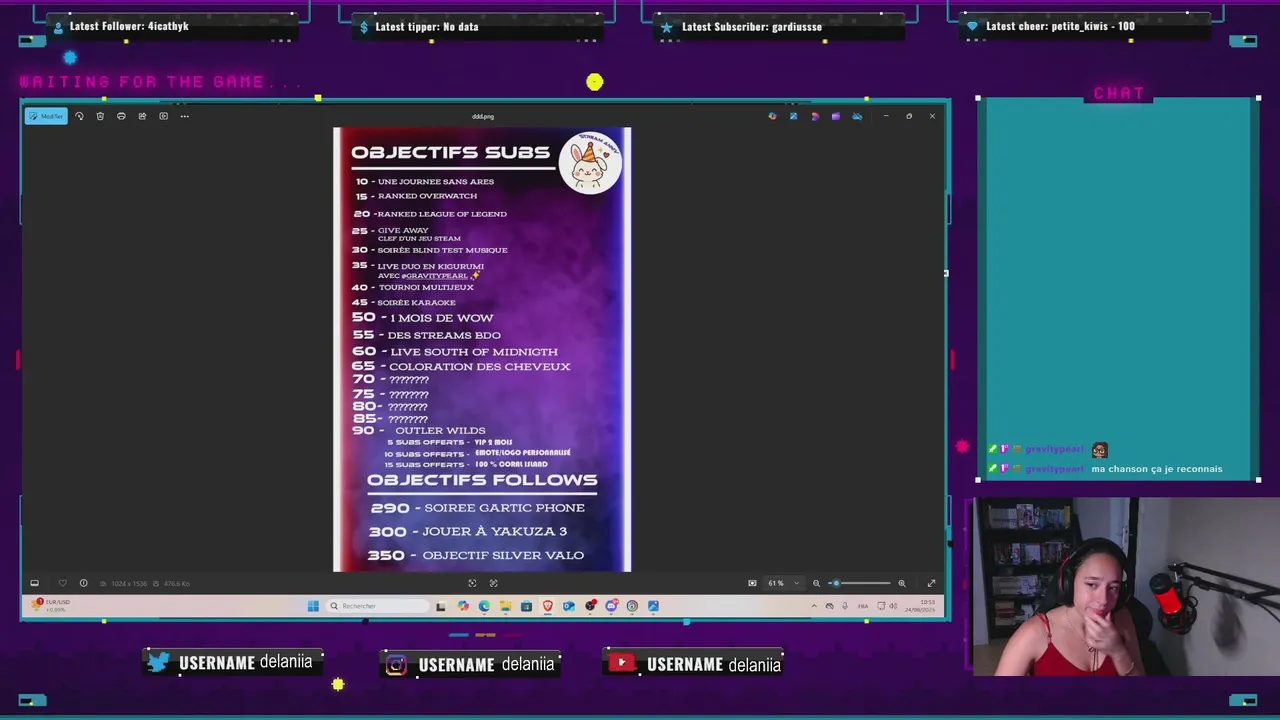1280x720 pixels.
Task: Show actual size with center-right icon
Action: click(x=493, y=583)
